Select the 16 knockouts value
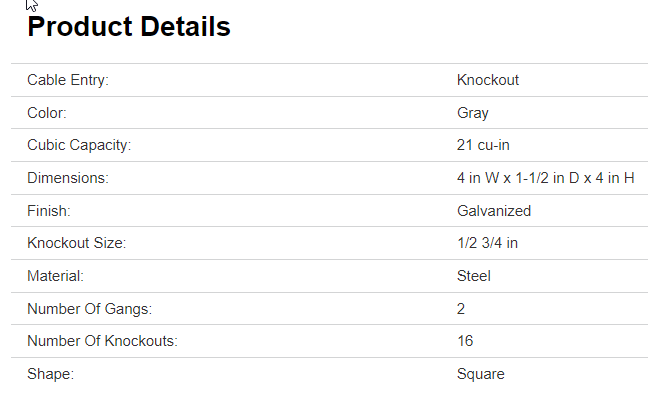Screen dimensions: 648x402 tap(465, 341)
